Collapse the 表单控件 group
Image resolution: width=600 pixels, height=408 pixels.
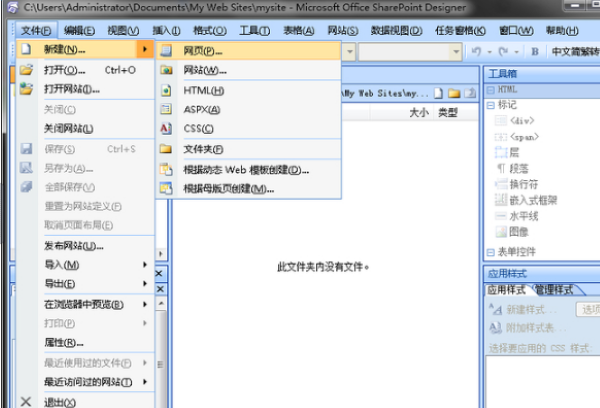(x=491, y=252)
